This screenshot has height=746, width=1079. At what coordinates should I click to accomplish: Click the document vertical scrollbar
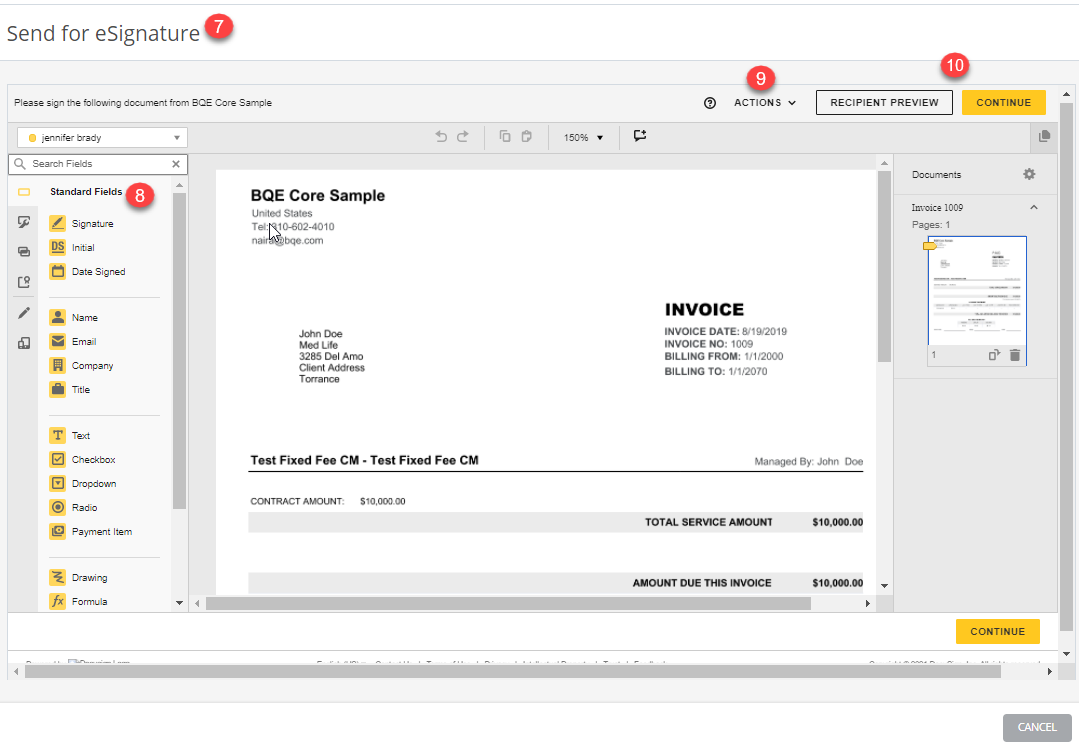[884, 266]
